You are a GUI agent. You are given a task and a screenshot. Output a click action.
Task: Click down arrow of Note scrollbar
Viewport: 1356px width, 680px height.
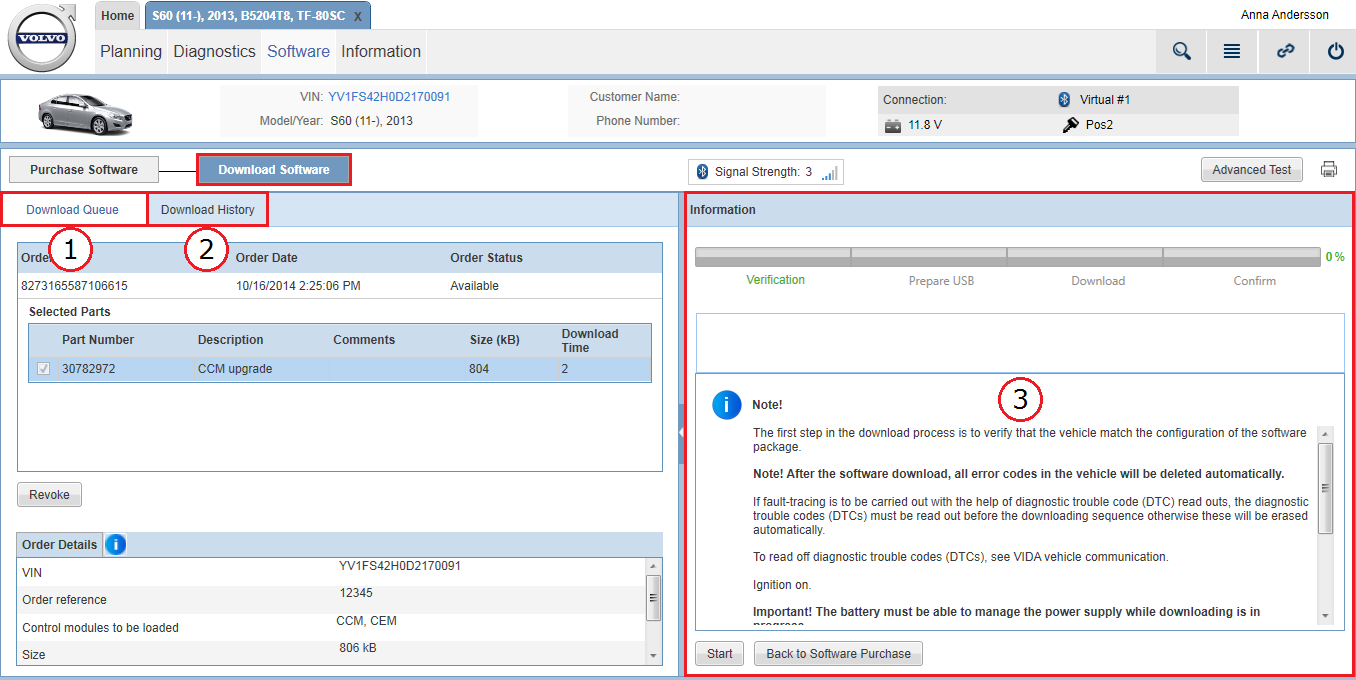click(x=1325, y=616)
